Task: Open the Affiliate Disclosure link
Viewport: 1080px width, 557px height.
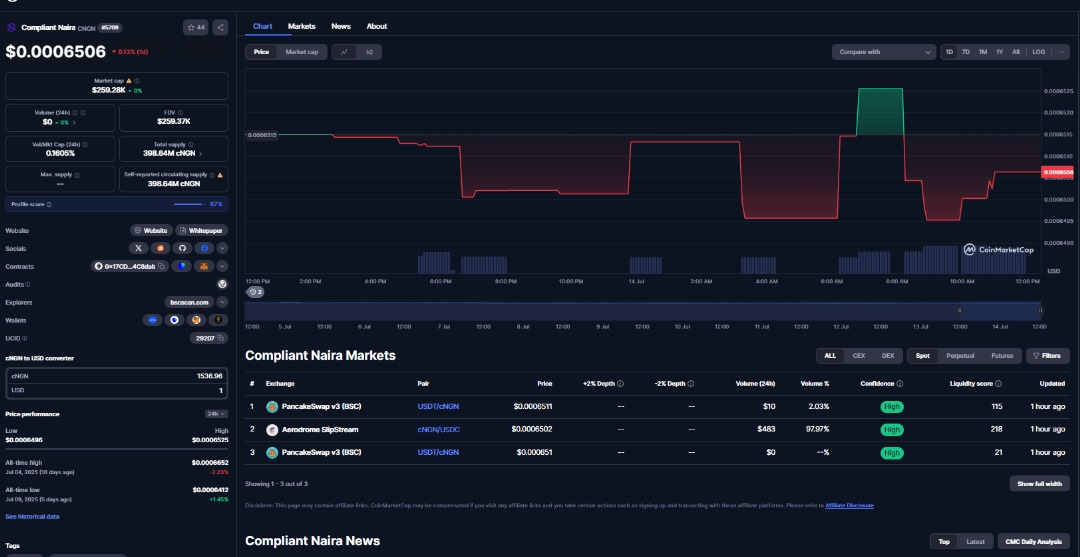Action: coord(849,505)
